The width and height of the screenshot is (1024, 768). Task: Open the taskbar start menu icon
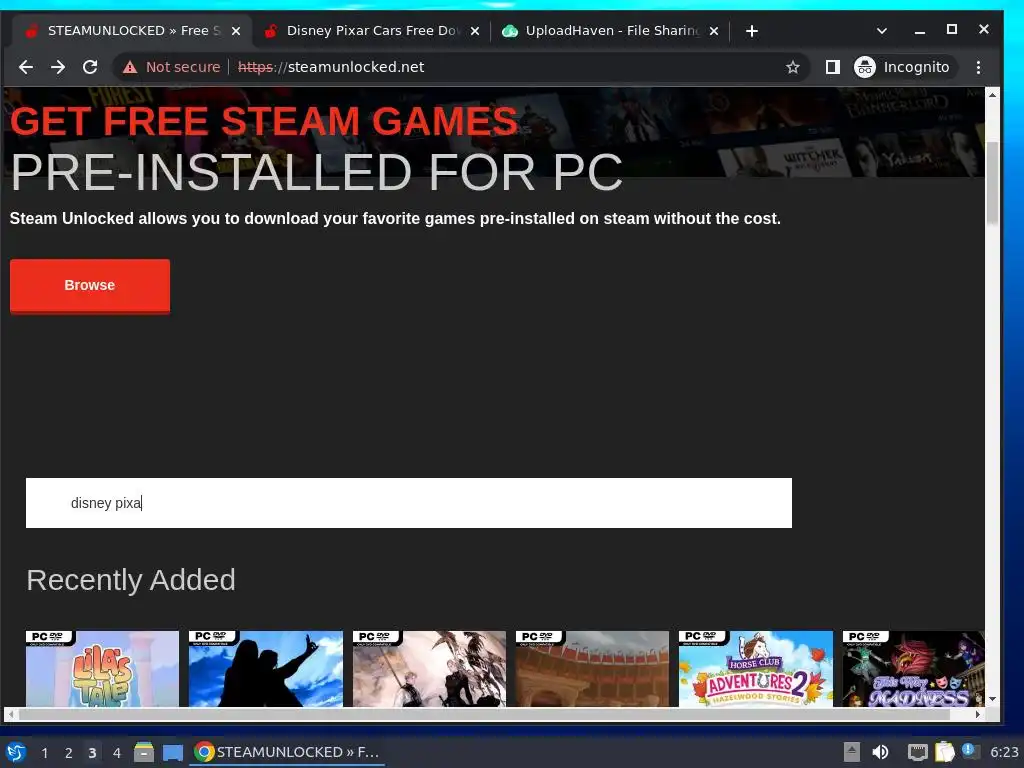[16, 752]
